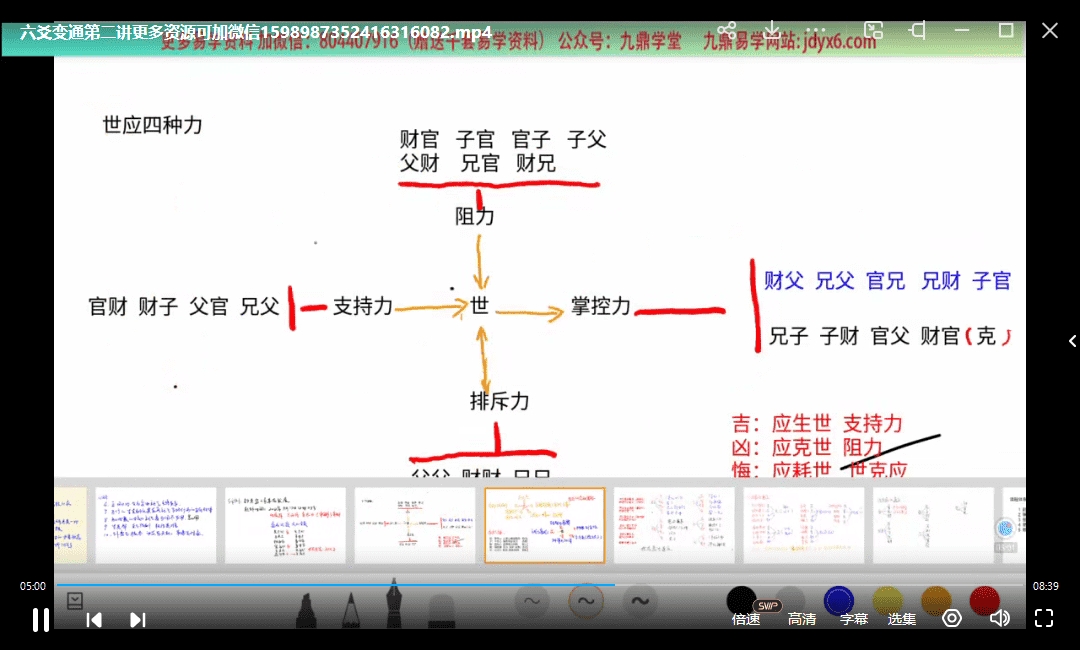This screenshot has width=1080, height=650.
Task: Mute the video volume
Action: (x=999, y=618)
